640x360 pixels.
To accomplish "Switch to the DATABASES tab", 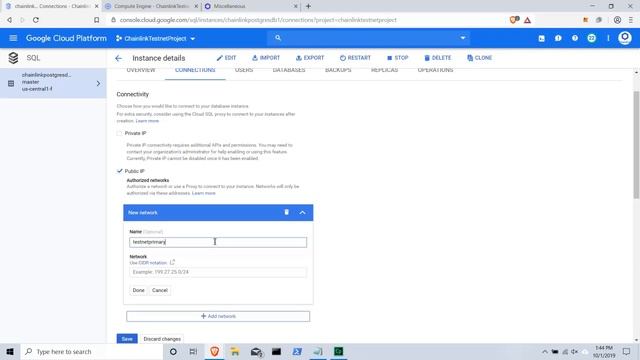I will [x=289, y=70].
